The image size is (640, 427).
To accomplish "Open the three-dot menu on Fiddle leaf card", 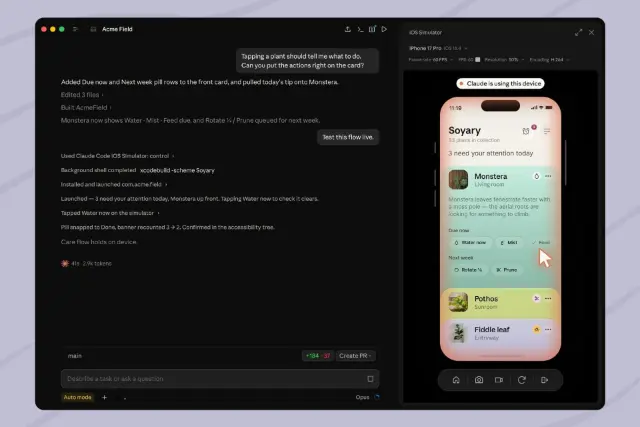I will [x=548, y=329].
